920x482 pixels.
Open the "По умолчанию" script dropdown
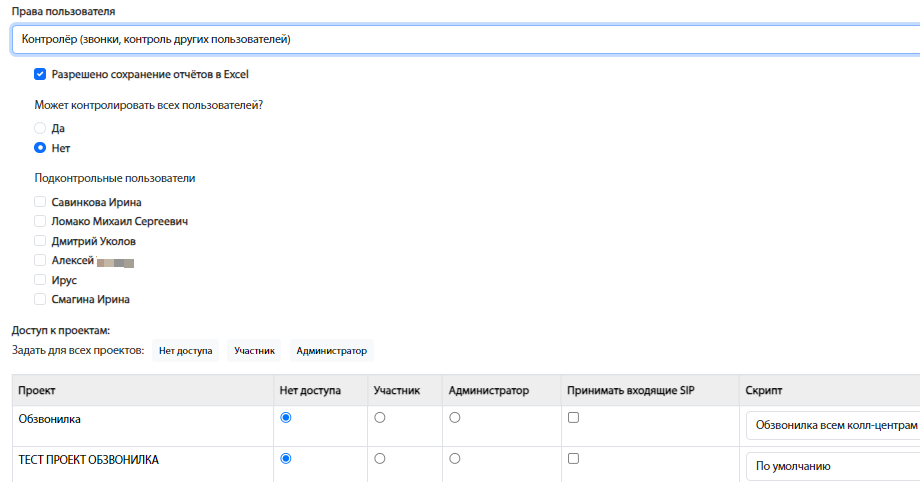(x=832, y=466)
